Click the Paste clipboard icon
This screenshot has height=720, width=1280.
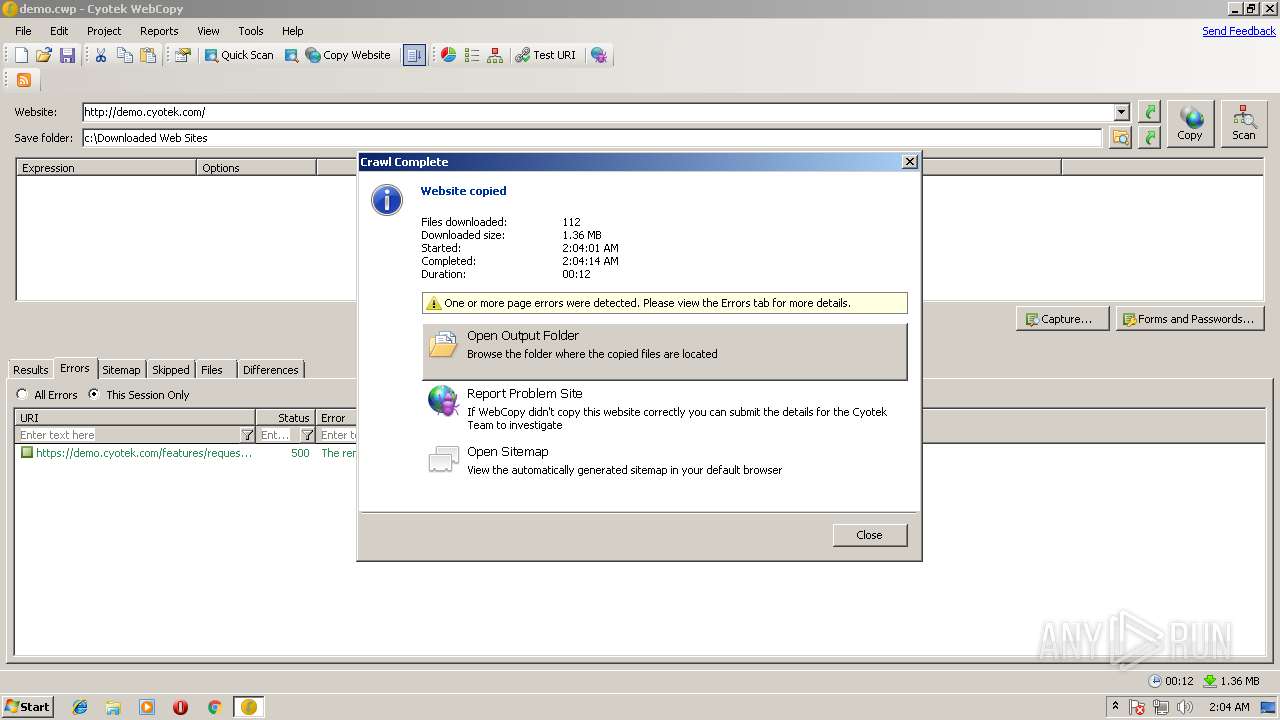(148, 55)
